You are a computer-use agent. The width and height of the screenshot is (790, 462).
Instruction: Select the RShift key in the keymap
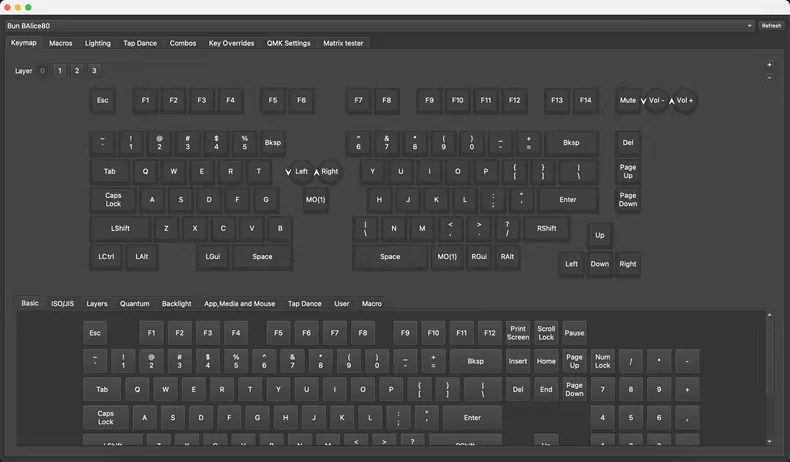click(x=546, y=228)
